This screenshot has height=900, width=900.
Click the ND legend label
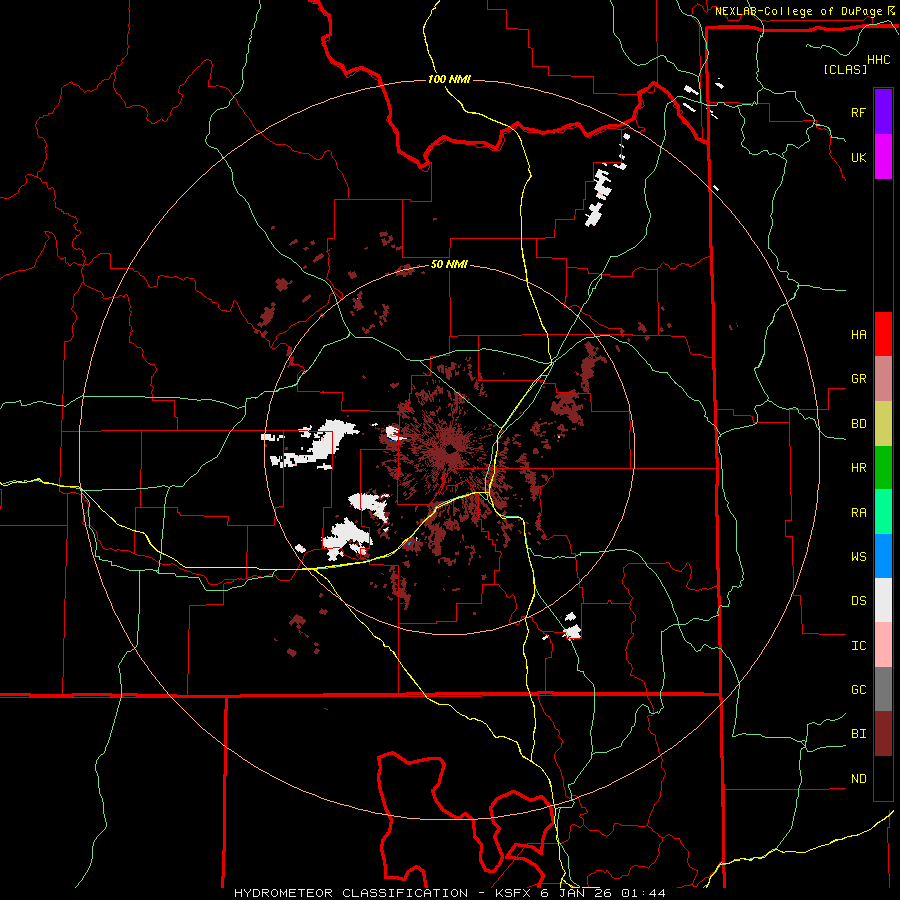point(858,779)
